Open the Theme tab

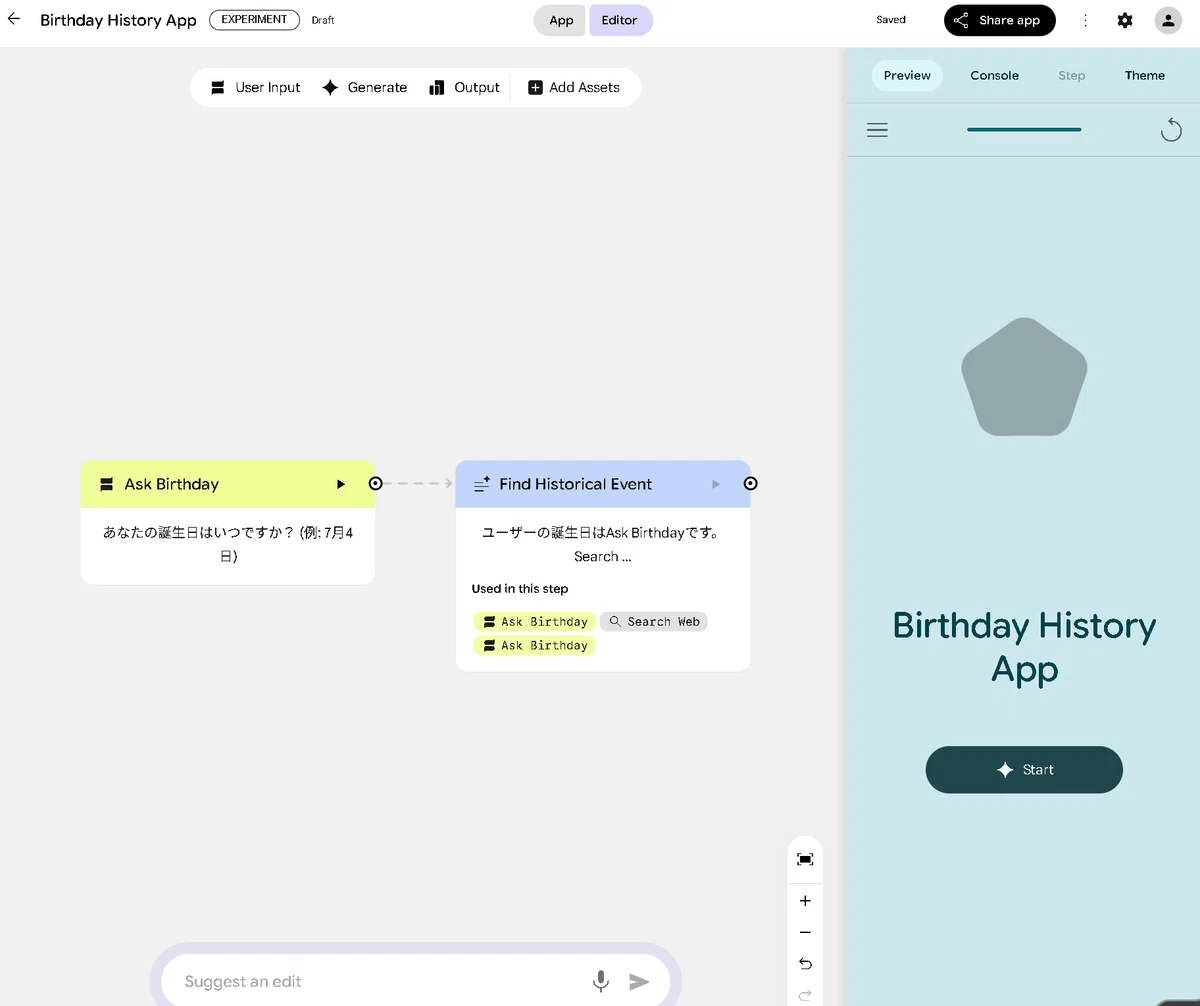click(1145, 75)
